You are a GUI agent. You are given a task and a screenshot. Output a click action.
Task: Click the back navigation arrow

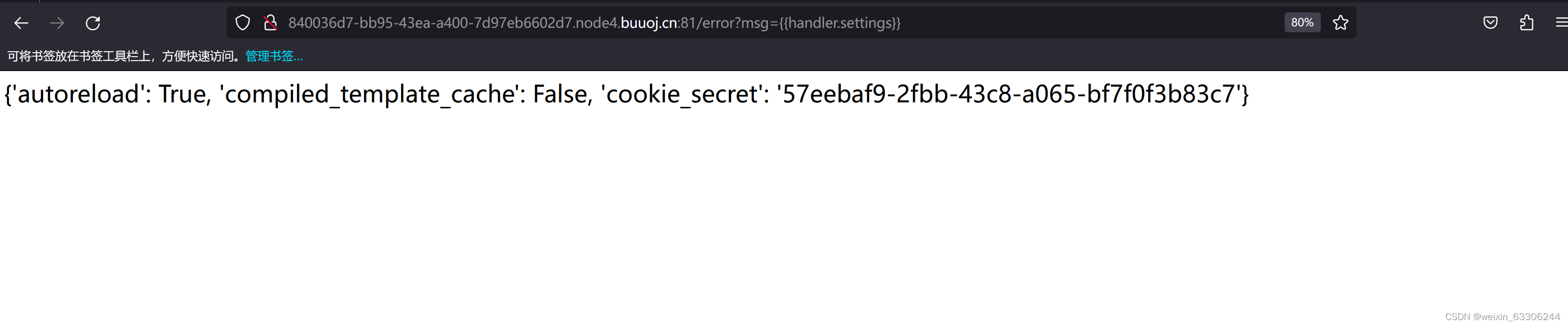[x=21, y=22]
